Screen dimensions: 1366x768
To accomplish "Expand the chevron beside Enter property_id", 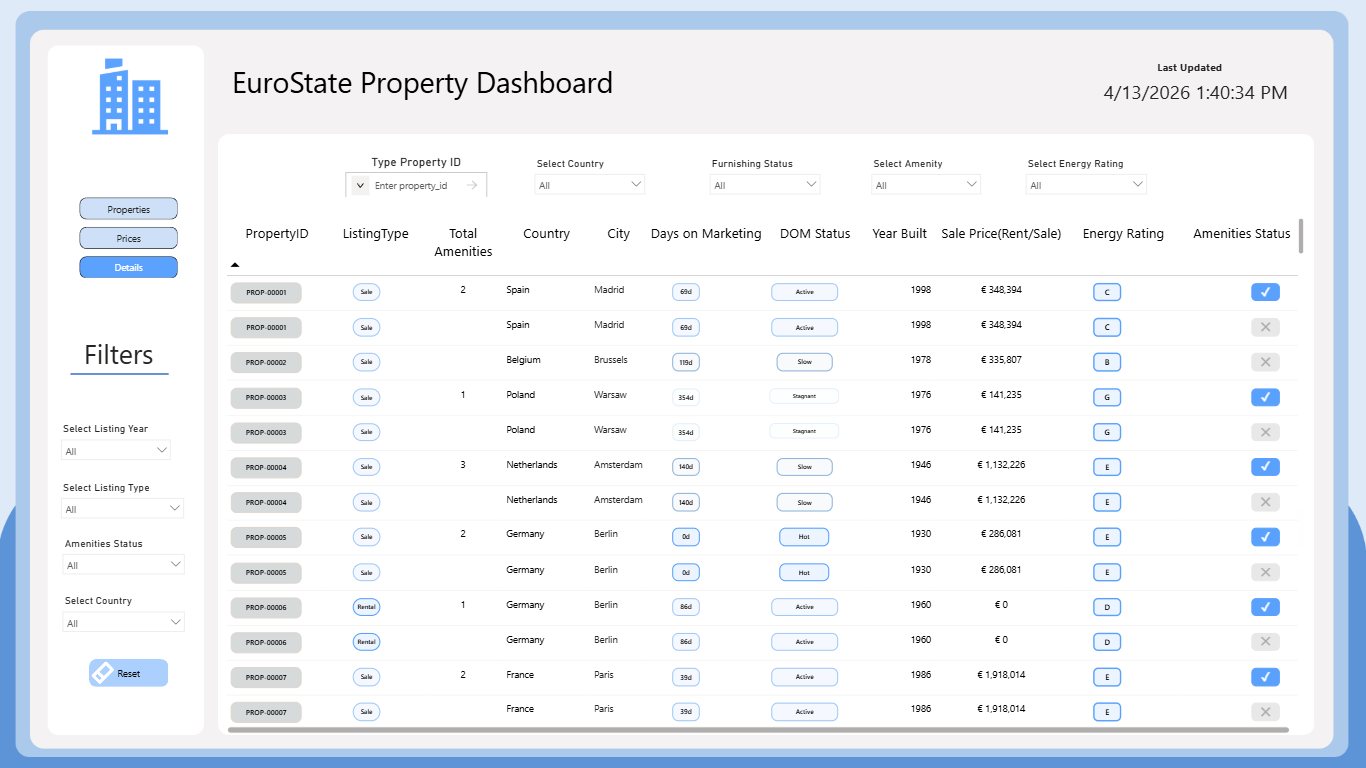I will [361, 185].
